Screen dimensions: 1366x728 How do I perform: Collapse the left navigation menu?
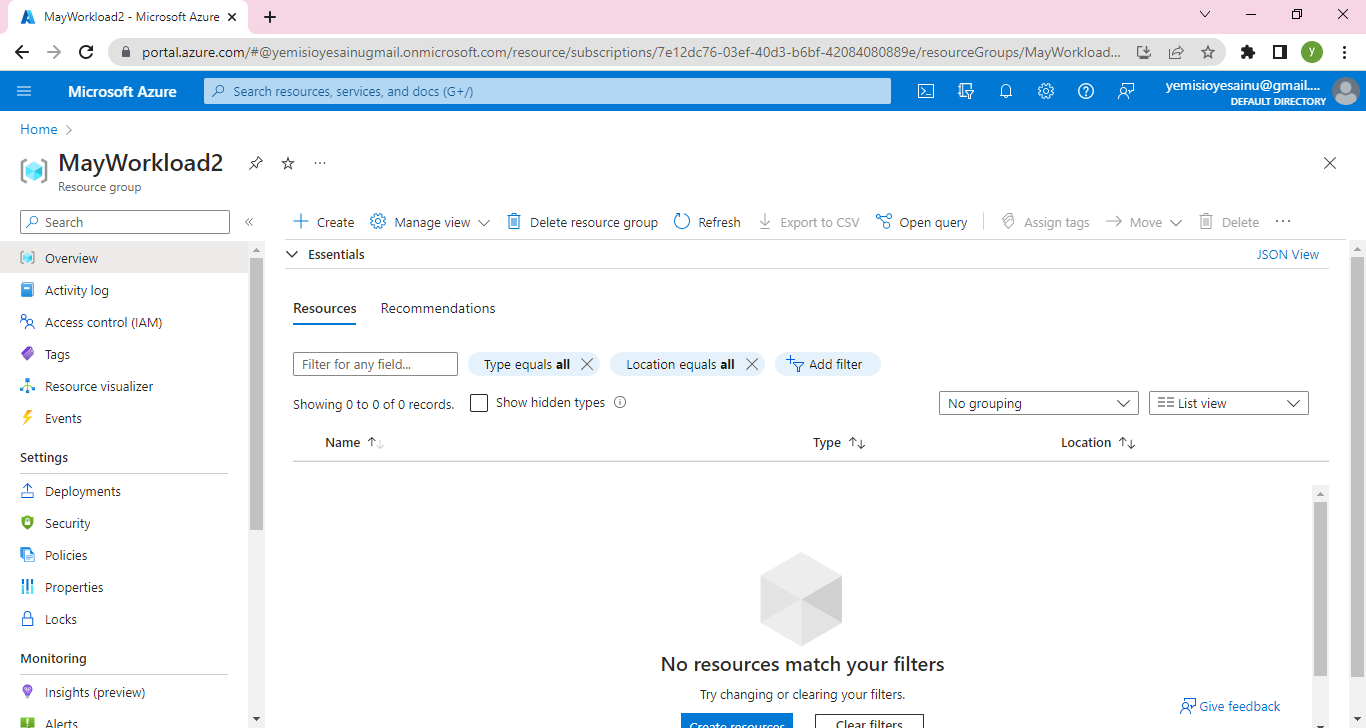[249, 222]
